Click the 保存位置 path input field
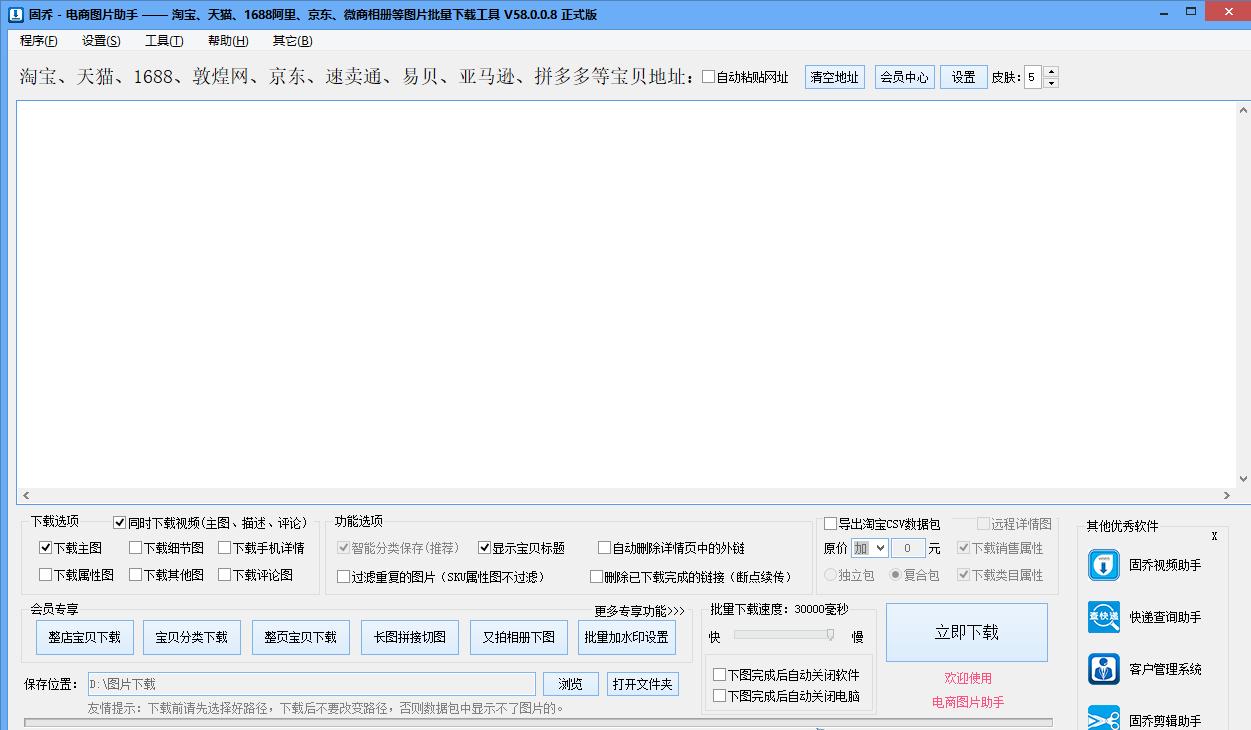Viewport: 1251px width, 730px height. point(310,684)
